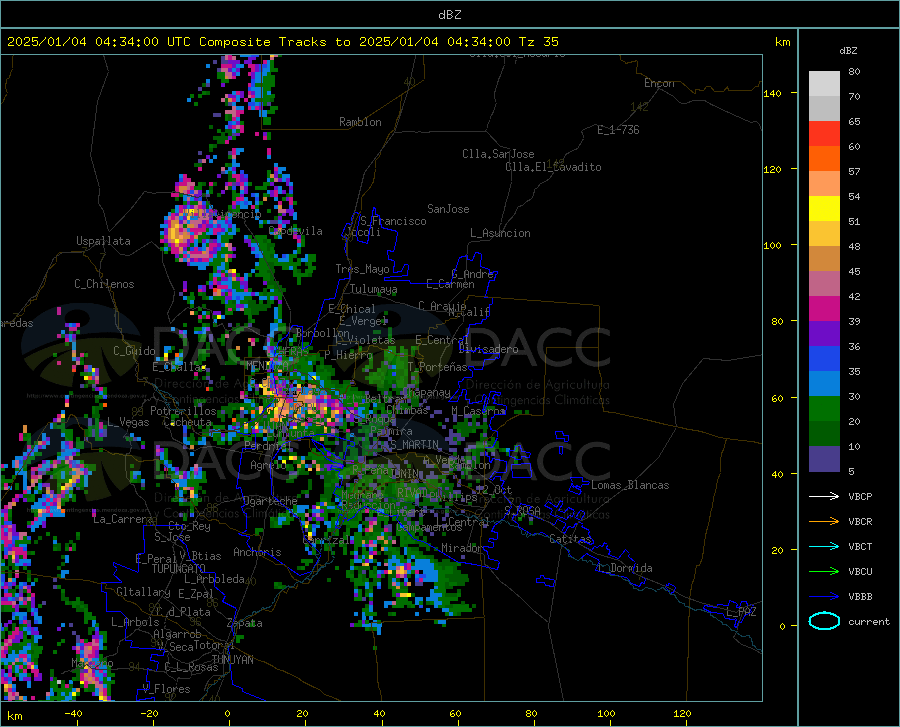Select the light orange 54-57 dBZ swatch
This screenshot has width=900, height=727.
pos(824,184)
